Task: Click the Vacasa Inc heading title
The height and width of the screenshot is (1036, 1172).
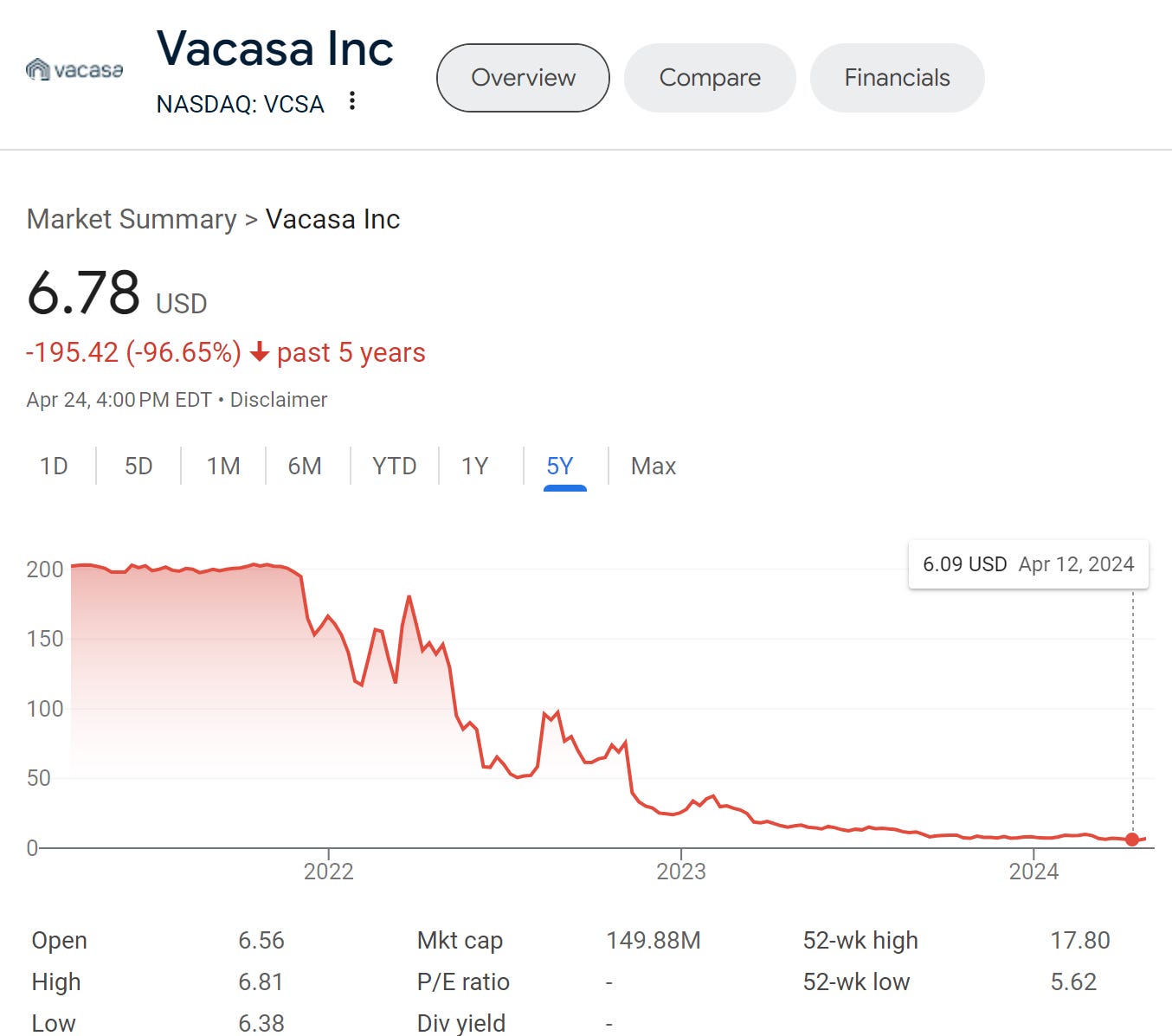Action: click(x=275, y=48)
